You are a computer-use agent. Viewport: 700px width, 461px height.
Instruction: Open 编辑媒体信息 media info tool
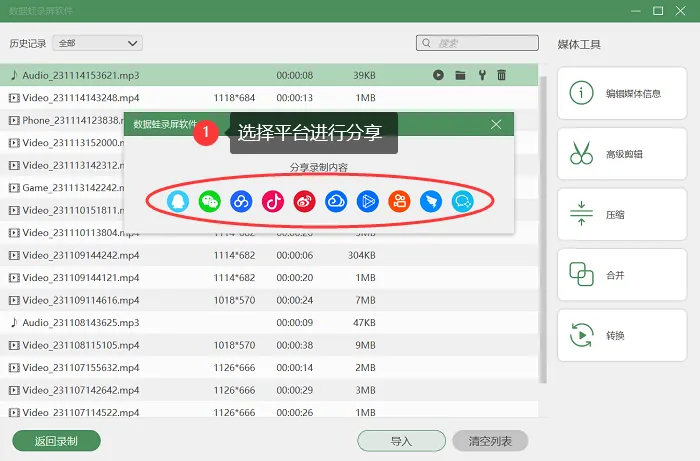click(x=622, y=93)
